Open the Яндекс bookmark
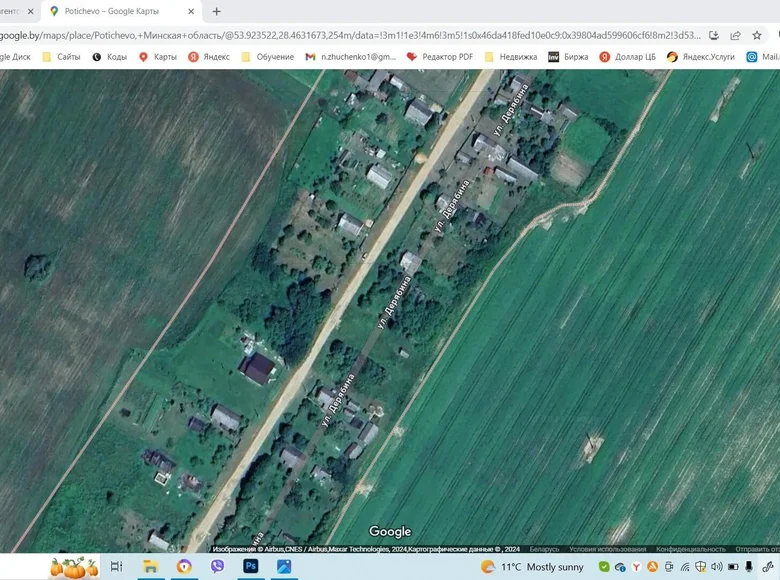The image size is (780, 580). pyautogui.click(x=209, y=57)
